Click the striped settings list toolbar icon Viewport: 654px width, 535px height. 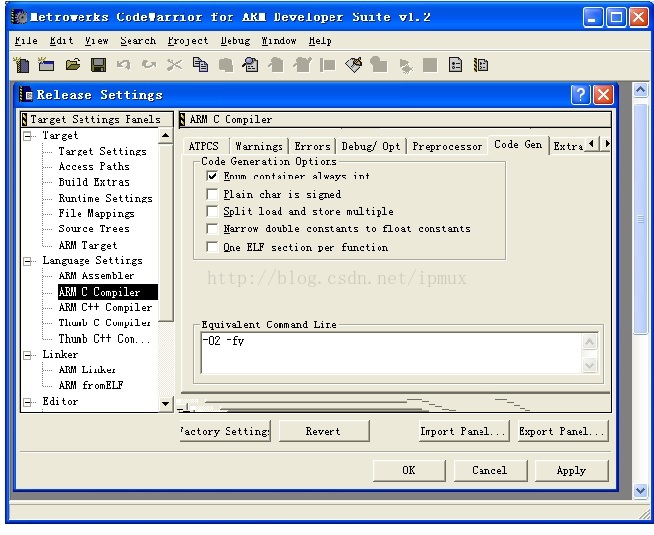click(481, 65)
